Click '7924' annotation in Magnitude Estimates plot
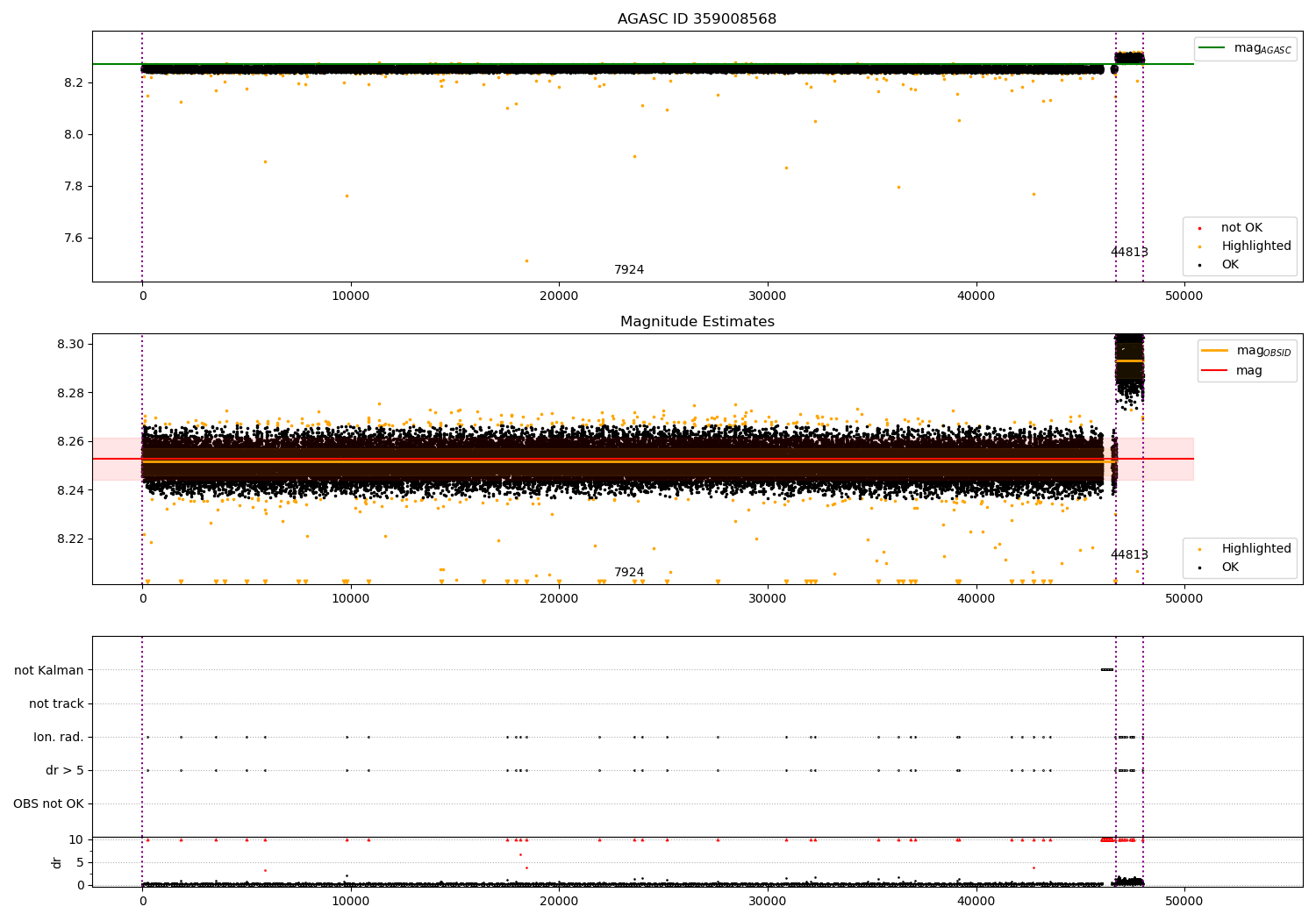The width and height of the screenshot is (1316, 921). coord(629,573)
